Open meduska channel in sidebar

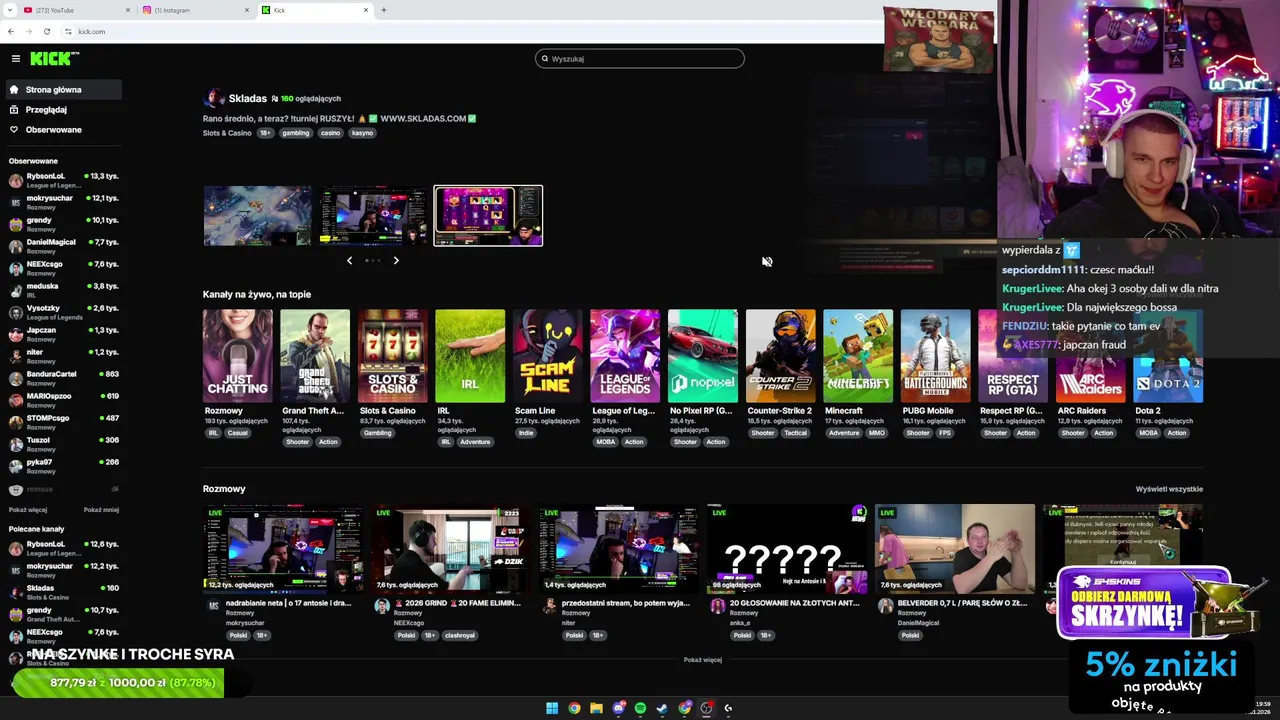pos(63,290)
